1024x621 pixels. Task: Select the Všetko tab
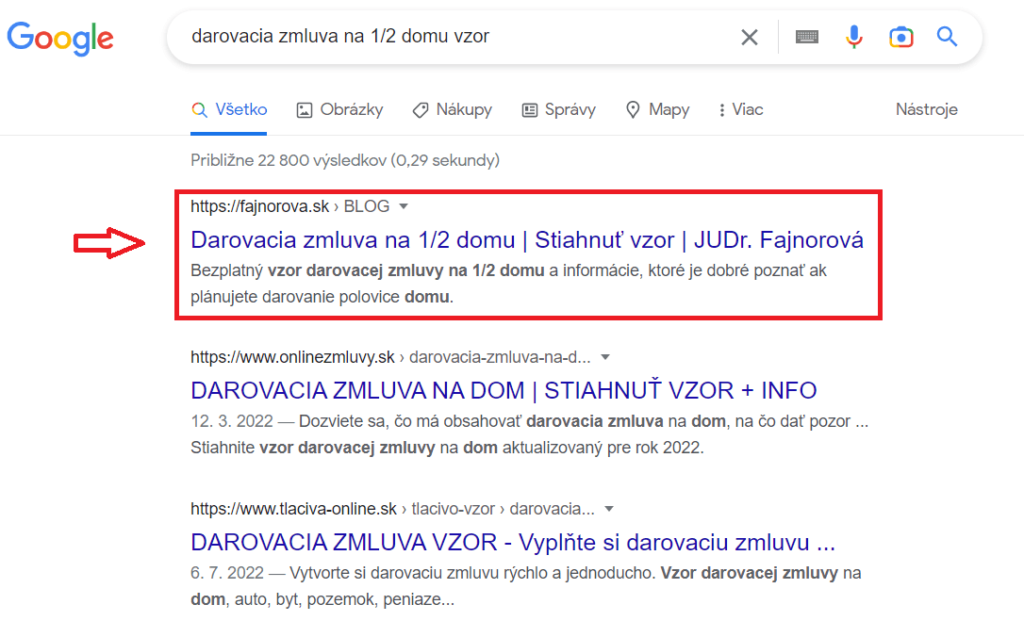[229, 110]
